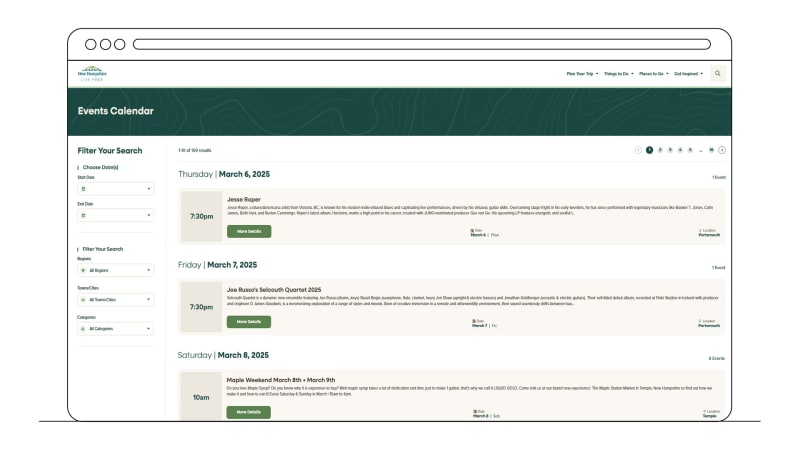Go to next results page arrow
This screenshot has width=800, height=450.
[x=722, y=150]
